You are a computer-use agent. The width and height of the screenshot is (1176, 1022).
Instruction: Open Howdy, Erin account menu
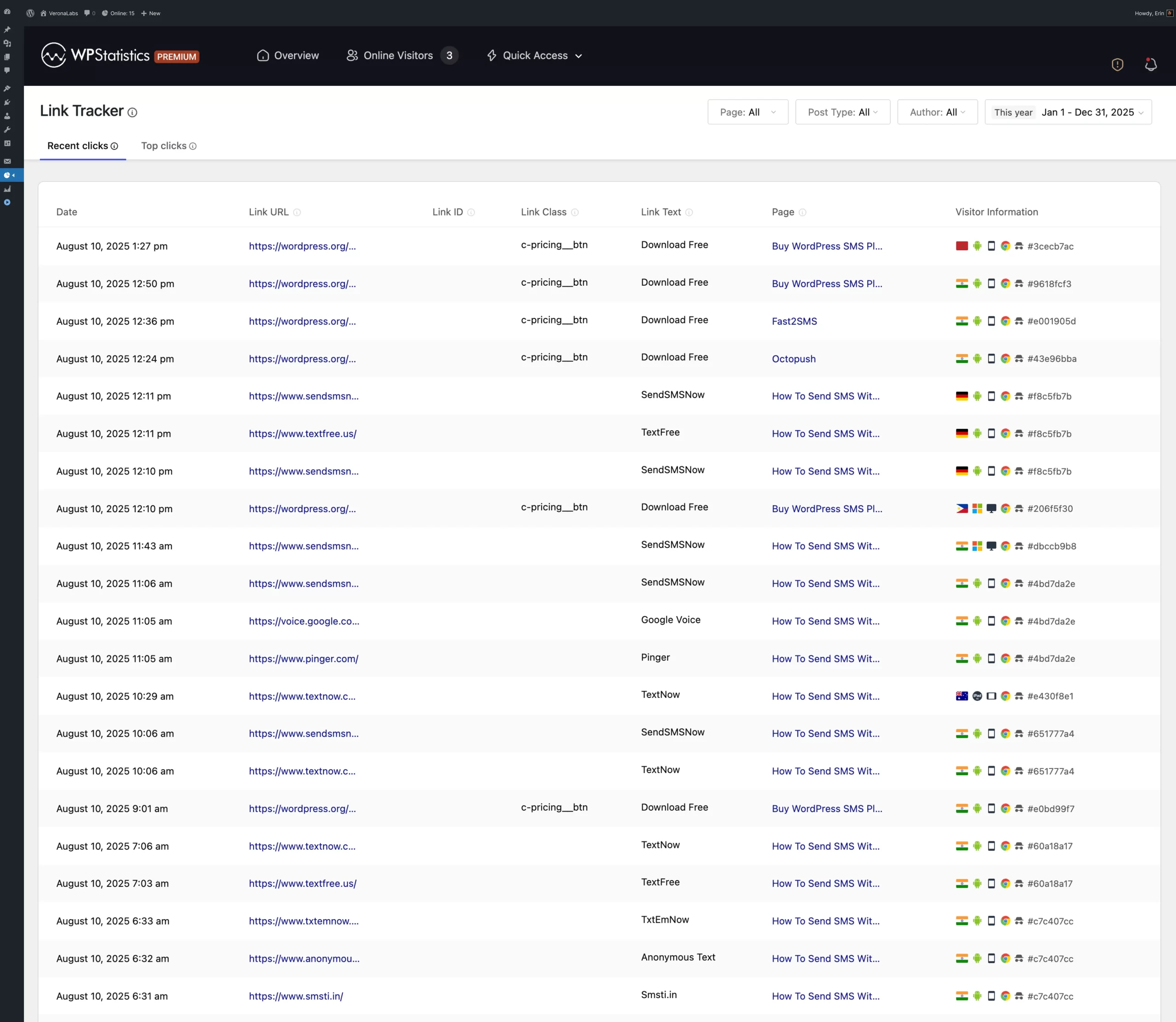[1153, 13]
